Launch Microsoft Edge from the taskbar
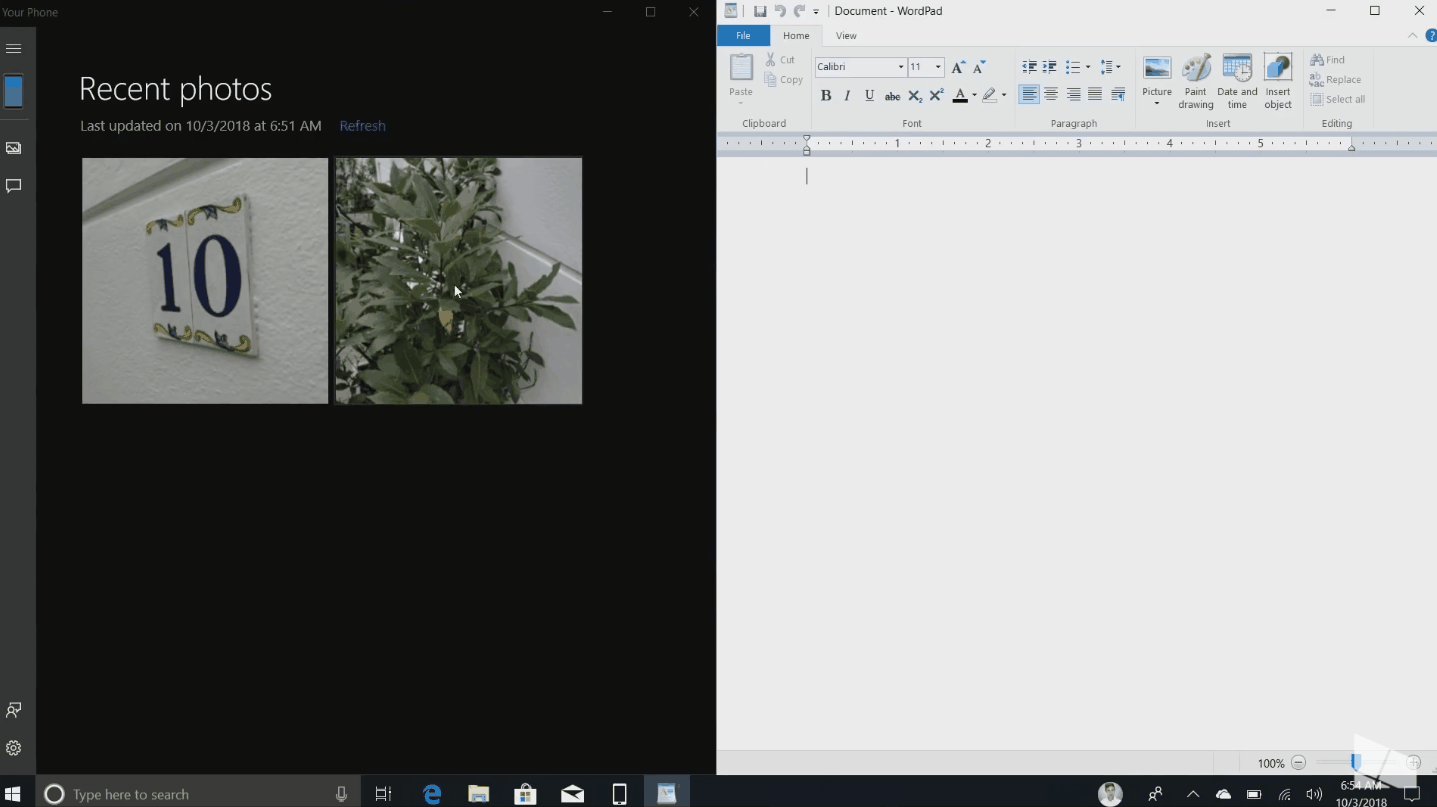 432,794
